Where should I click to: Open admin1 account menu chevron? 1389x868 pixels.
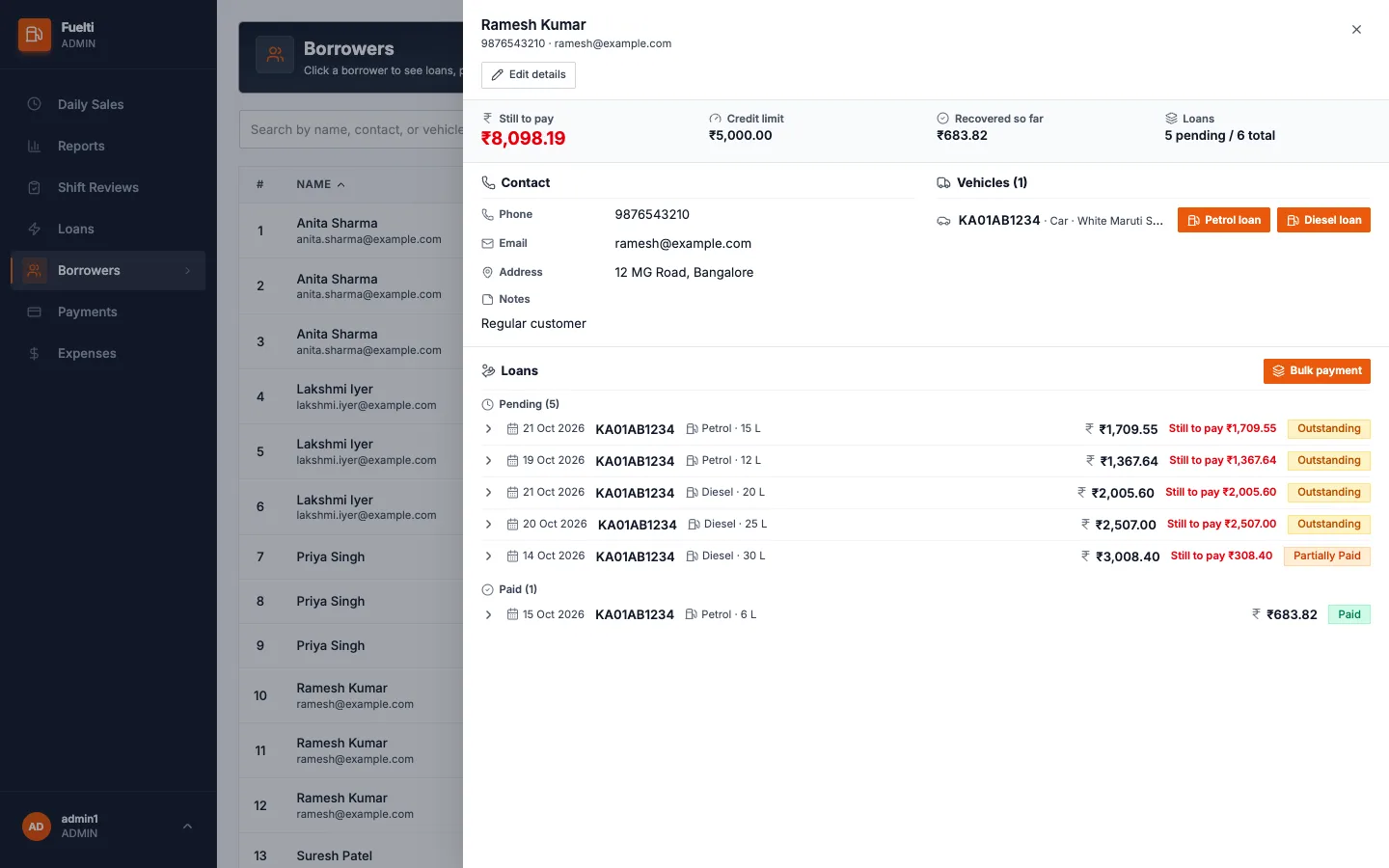point(187,827)
